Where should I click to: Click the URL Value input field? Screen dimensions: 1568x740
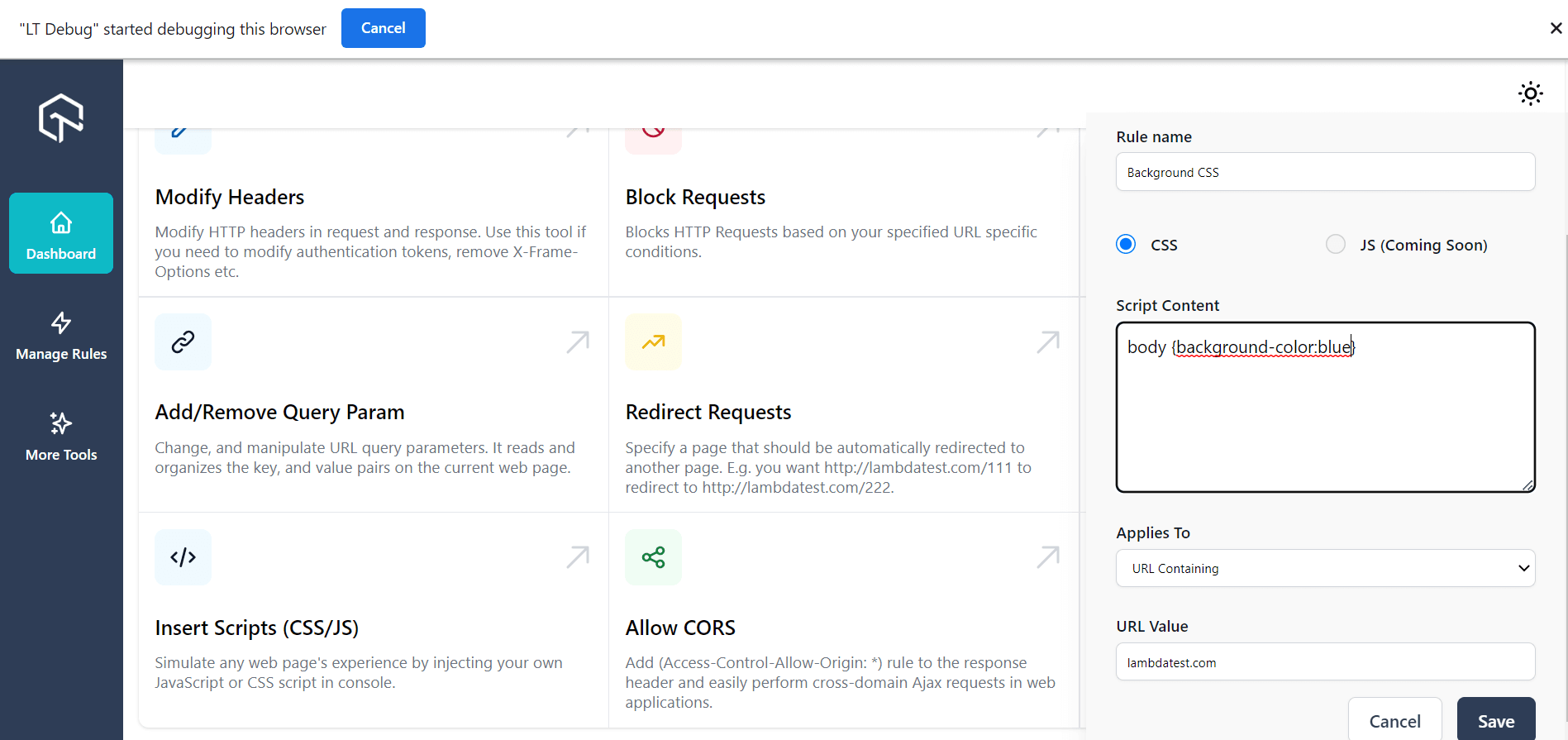coord(1325,662)
